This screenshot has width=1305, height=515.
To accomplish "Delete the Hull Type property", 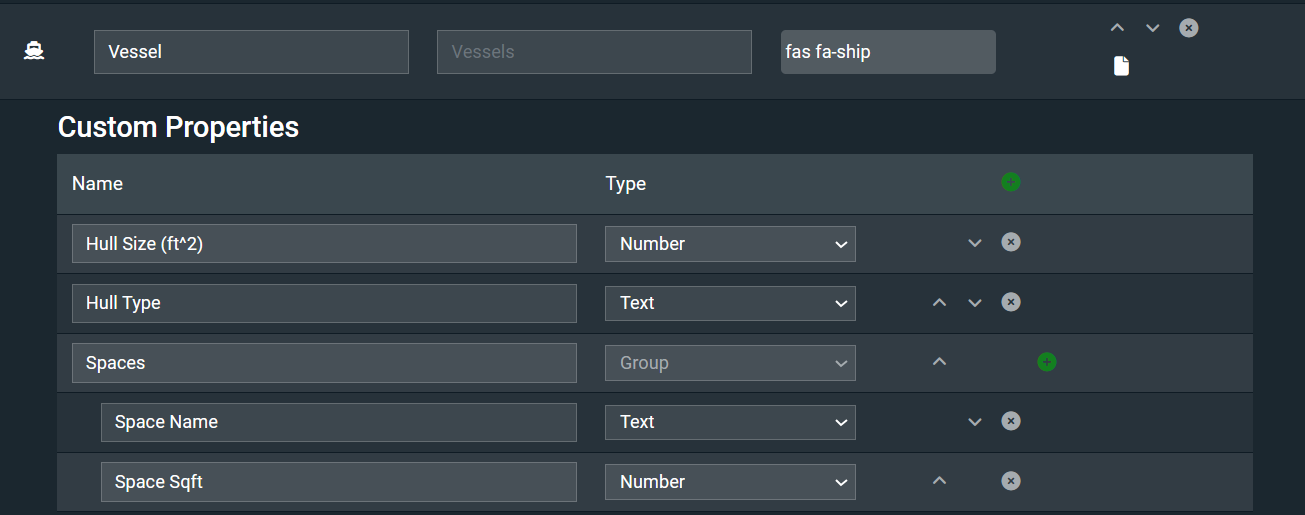I will point(1011,302).
